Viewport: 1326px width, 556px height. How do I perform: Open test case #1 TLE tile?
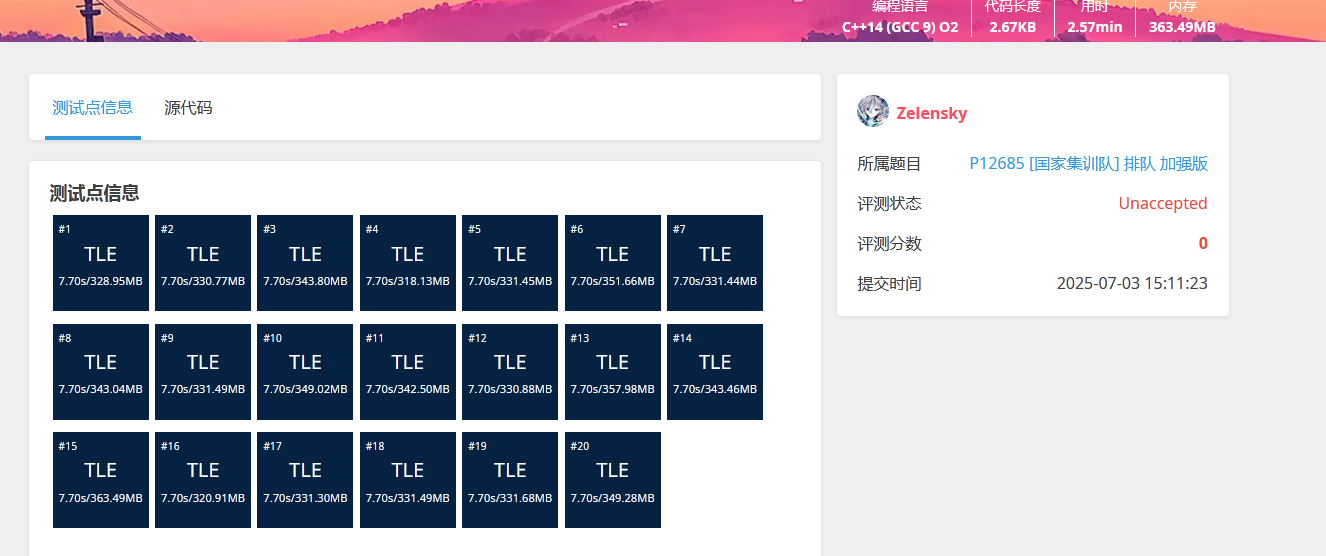point(101,263)
